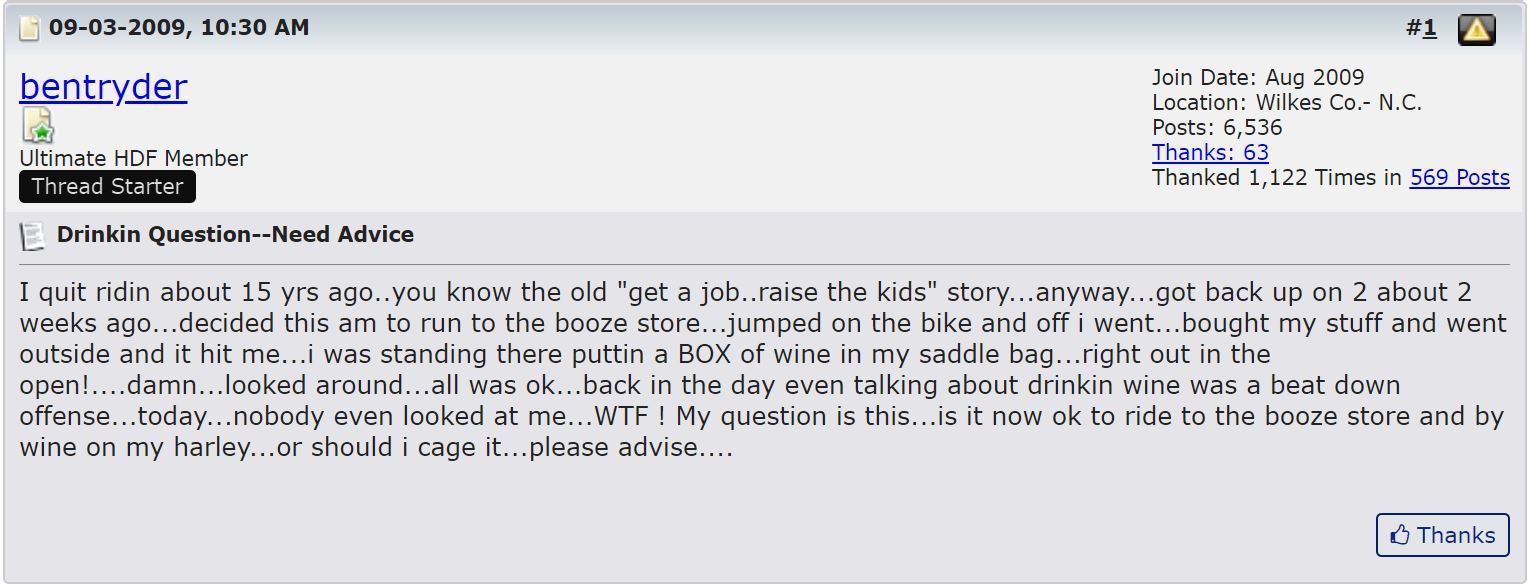1537x588 pixels.
Task: Click the page icon beside Drinkin Question title
Action: click(33, 236)
